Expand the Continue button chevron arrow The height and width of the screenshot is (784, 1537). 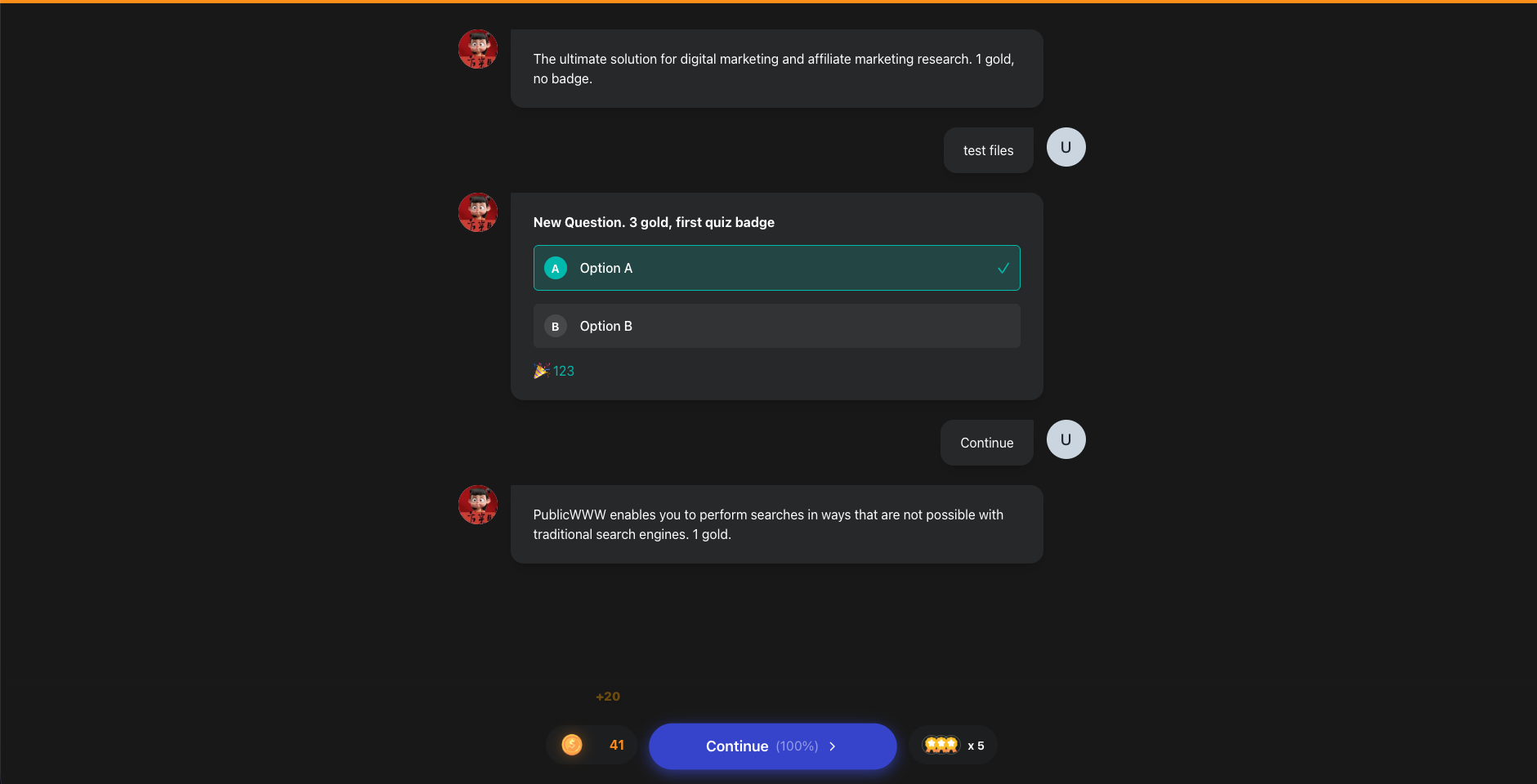pos(833,746)
